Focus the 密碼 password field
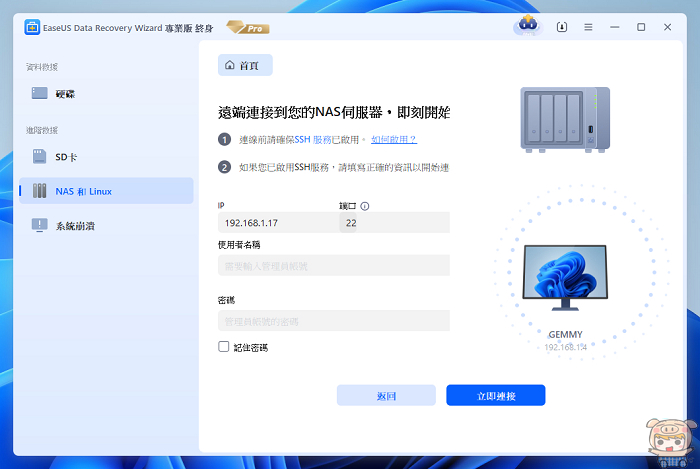 (x=333, y=321)
